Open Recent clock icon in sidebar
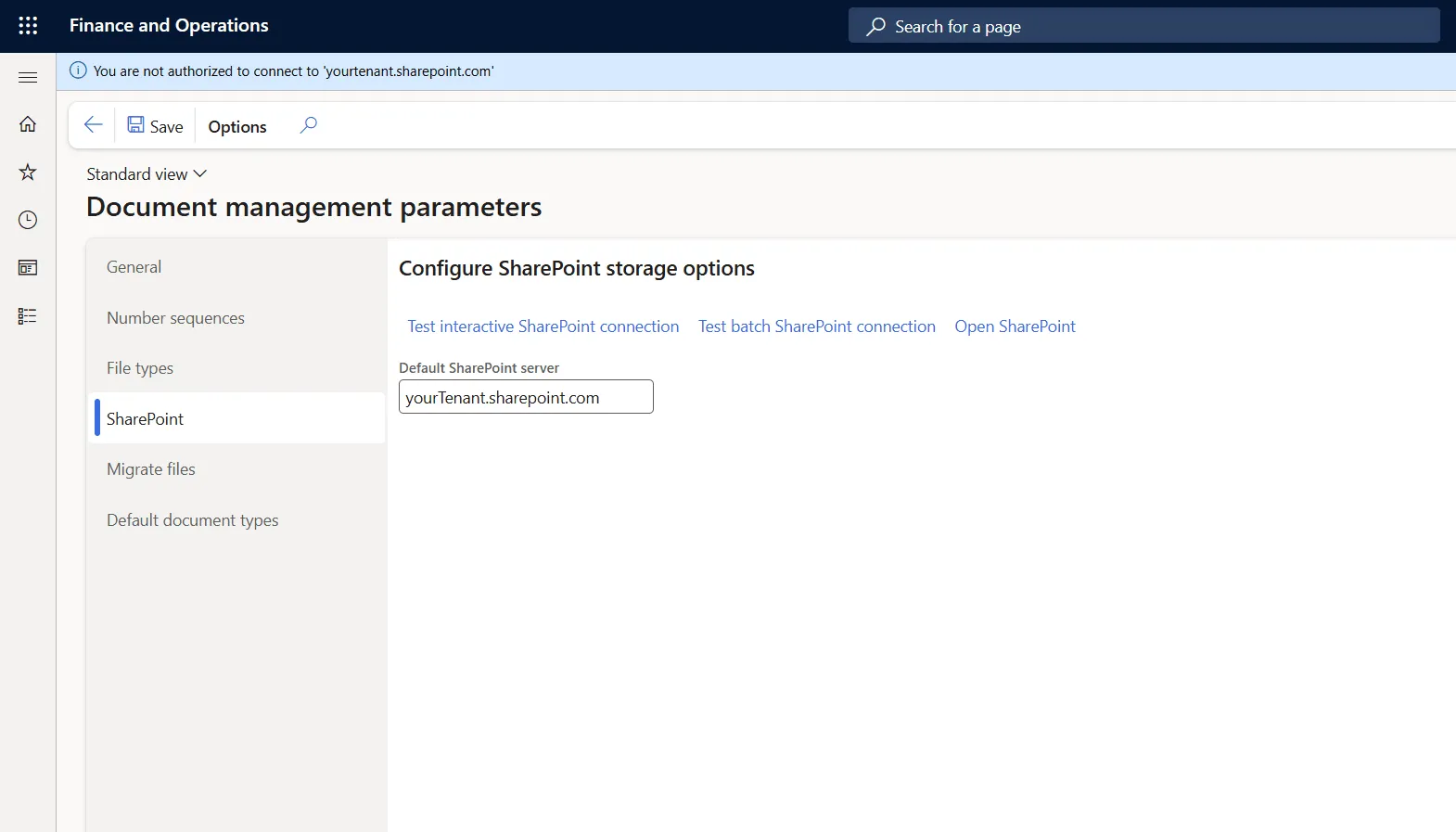The image size is (1456, 832). coord(28,220)
